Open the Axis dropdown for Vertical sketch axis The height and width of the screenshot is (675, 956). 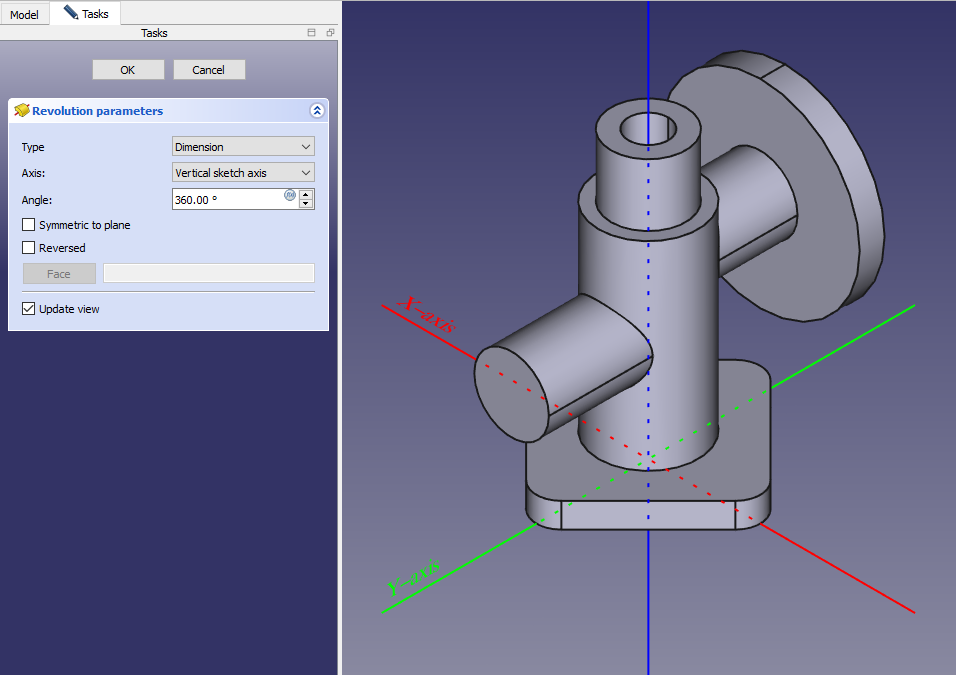coord(243,173)
